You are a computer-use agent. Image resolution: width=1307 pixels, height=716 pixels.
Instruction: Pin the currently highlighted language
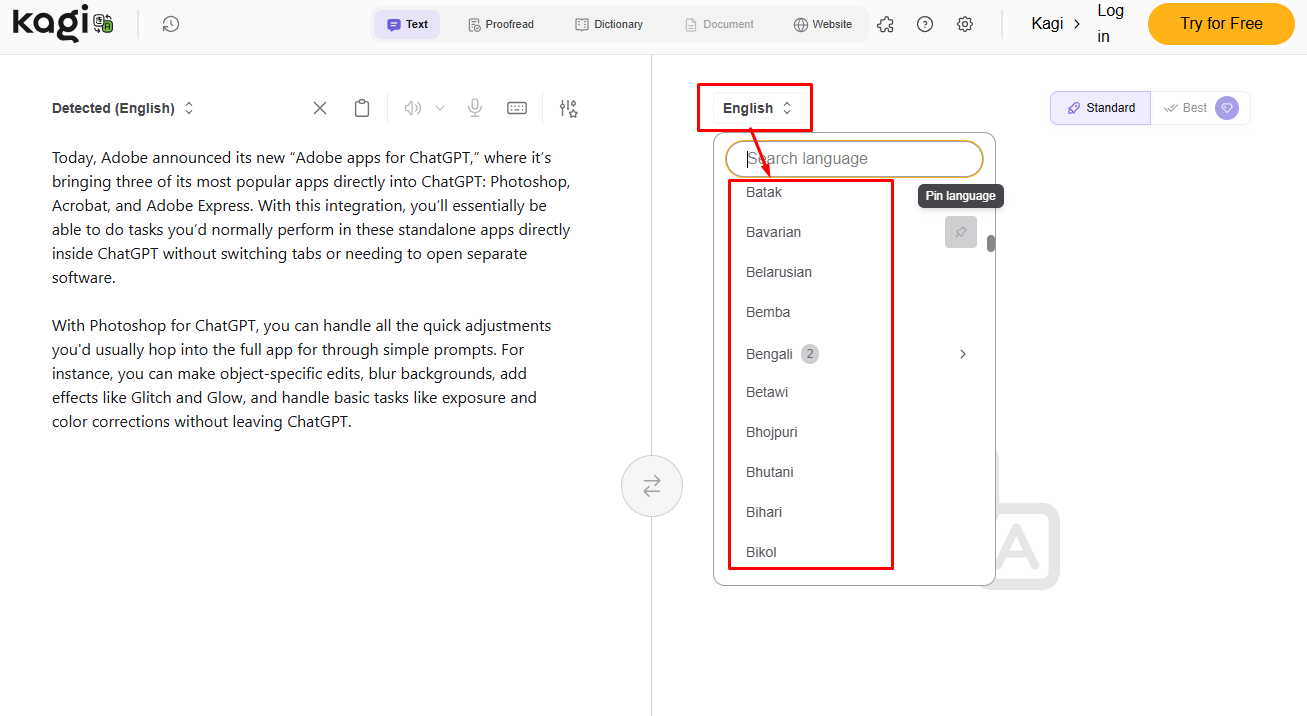(x=960, y=231)
